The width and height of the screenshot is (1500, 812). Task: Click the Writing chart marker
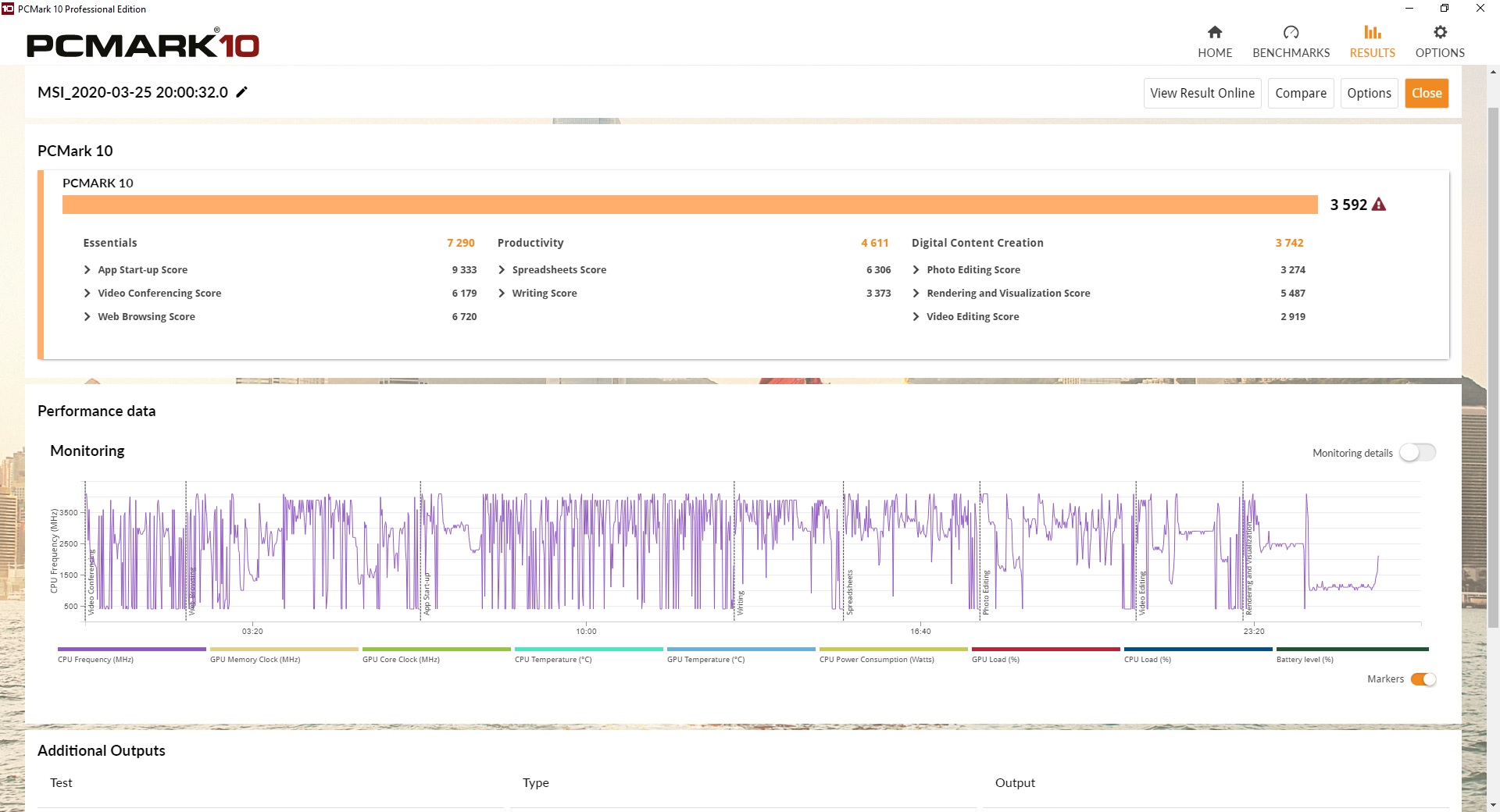click(x=740, y=603)
